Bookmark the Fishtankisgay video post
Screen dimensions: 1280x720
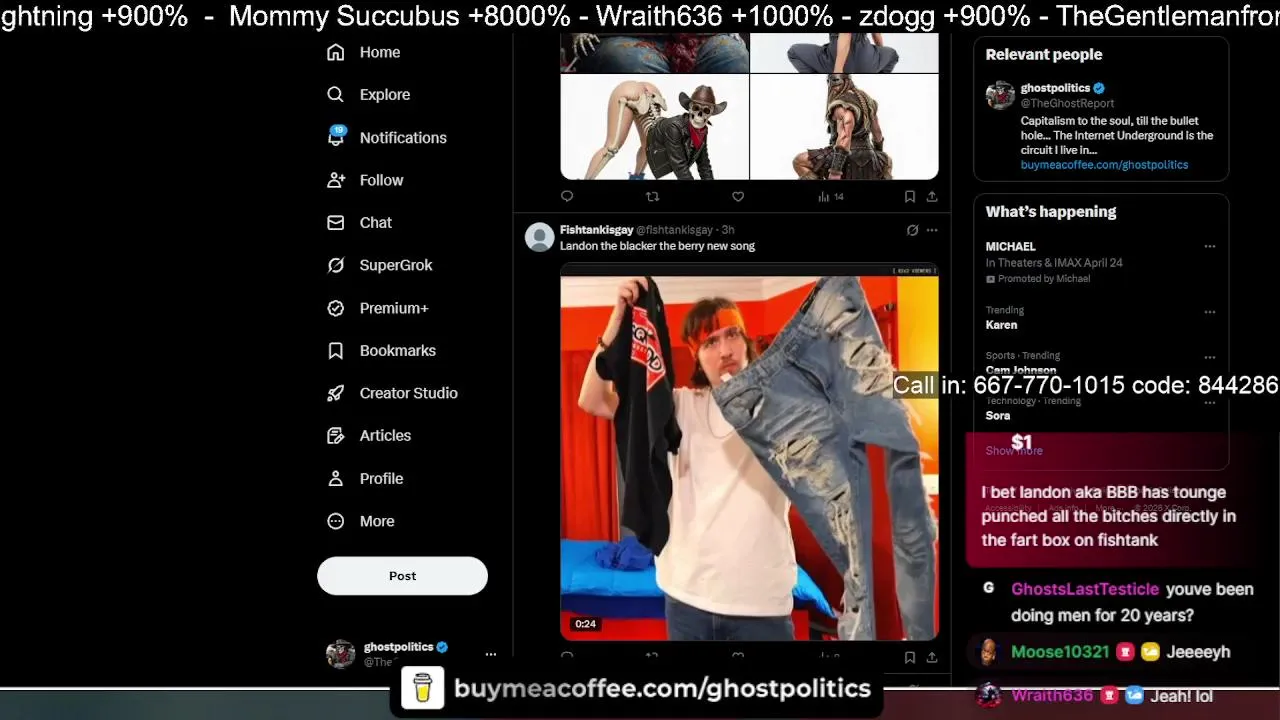[909, 657]
